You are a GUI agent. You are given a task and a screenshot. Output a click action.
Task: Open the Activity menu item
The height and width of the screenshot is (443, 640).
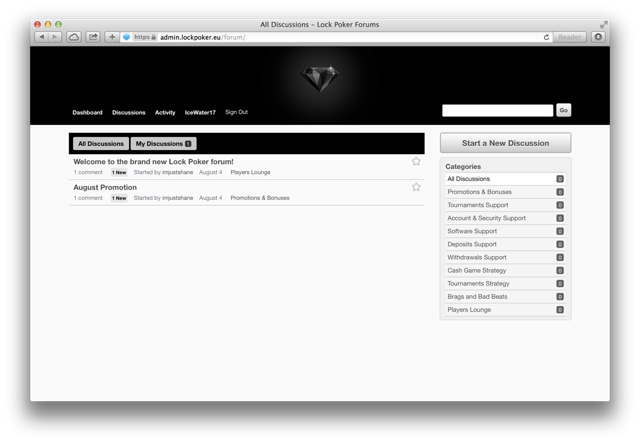click(x=165, y=113)
